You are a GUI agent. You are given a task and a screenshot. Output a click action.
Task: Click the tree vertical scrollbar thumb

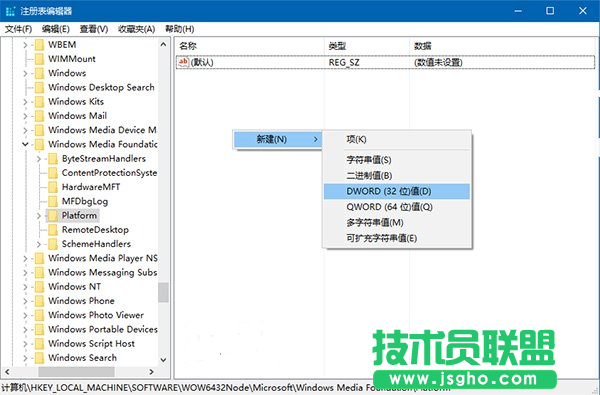[163, 292]
